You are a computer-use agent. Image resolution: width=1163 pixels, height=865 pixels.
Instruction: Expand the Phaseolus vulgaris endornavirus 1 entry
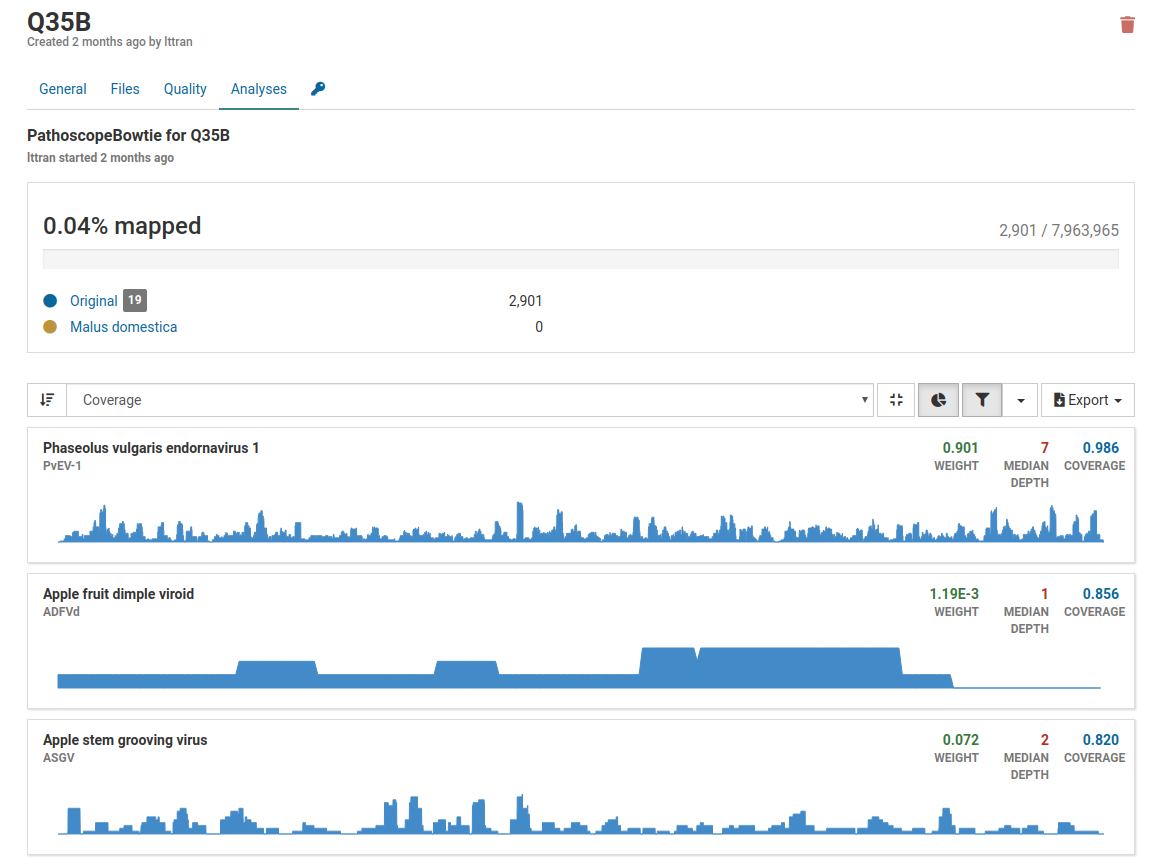click(151, 448)
